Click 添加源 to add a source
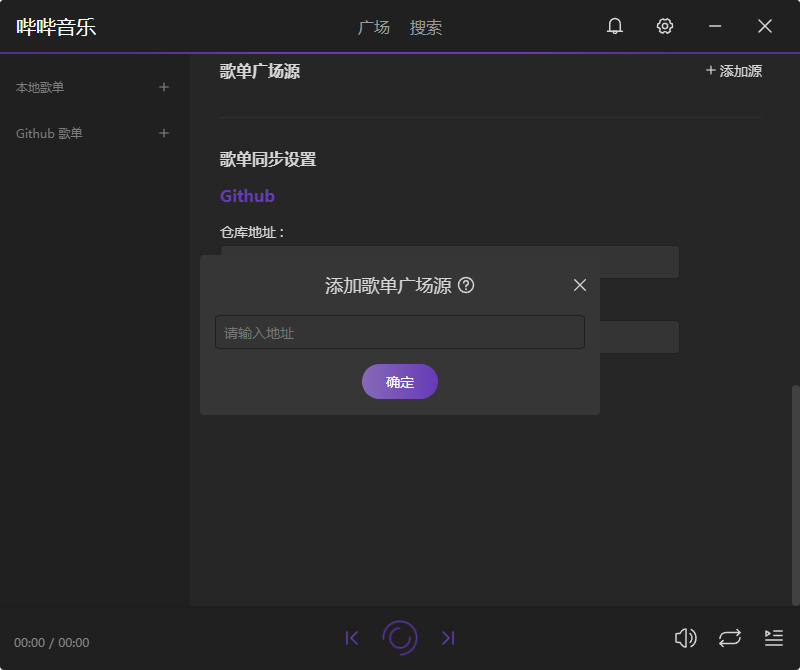800x670 pixels. tap(735, 70)
